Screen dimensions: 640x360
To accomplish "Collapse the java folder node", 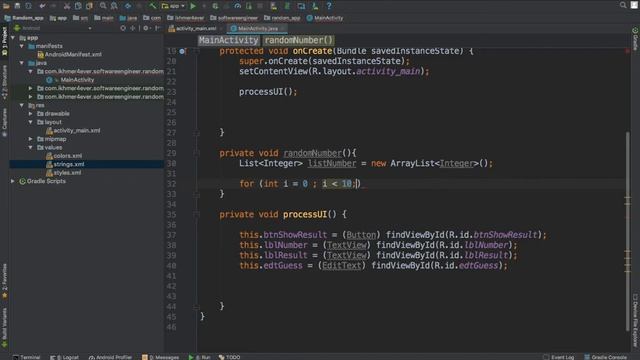I will (x=22, y=63).
